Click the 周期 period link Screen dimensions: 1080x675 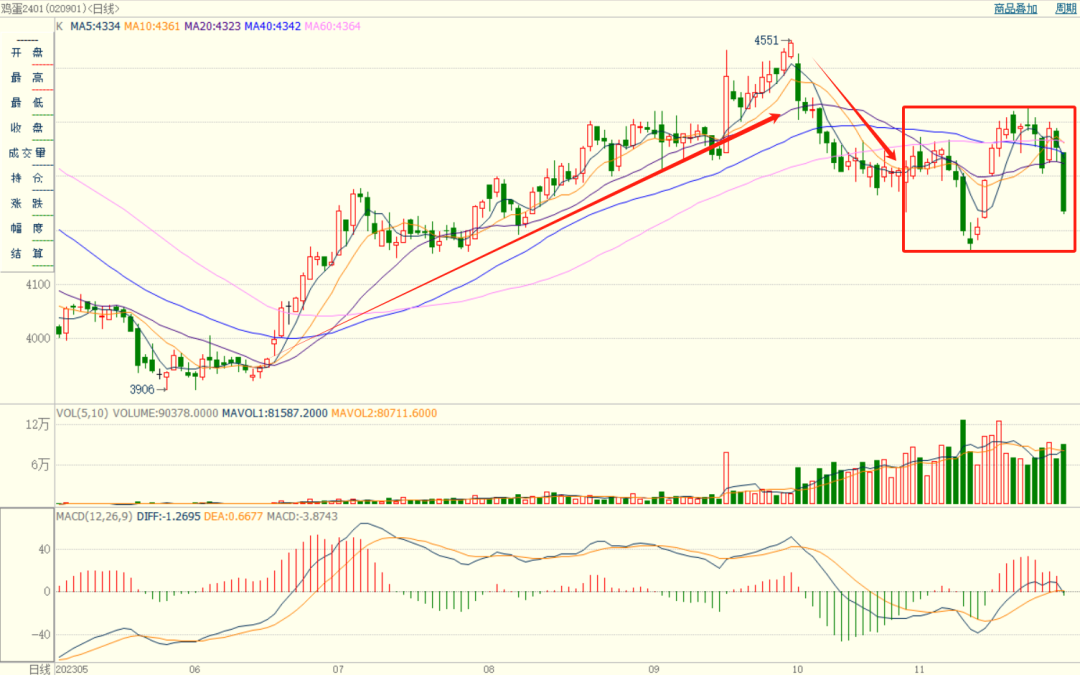point(1066,8)
